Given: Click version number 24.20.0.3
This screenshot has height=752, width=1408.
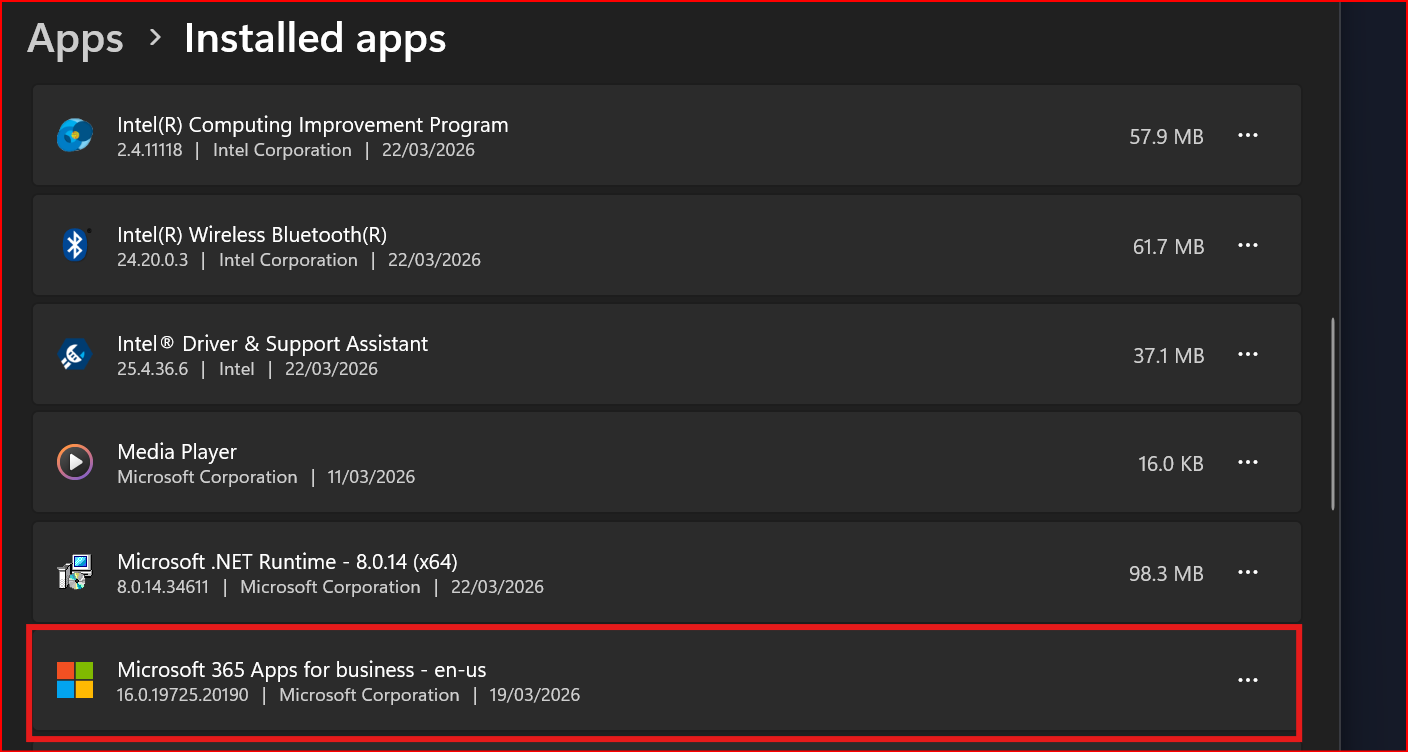Looking at the screenshot, I should [x=152, y=260].
